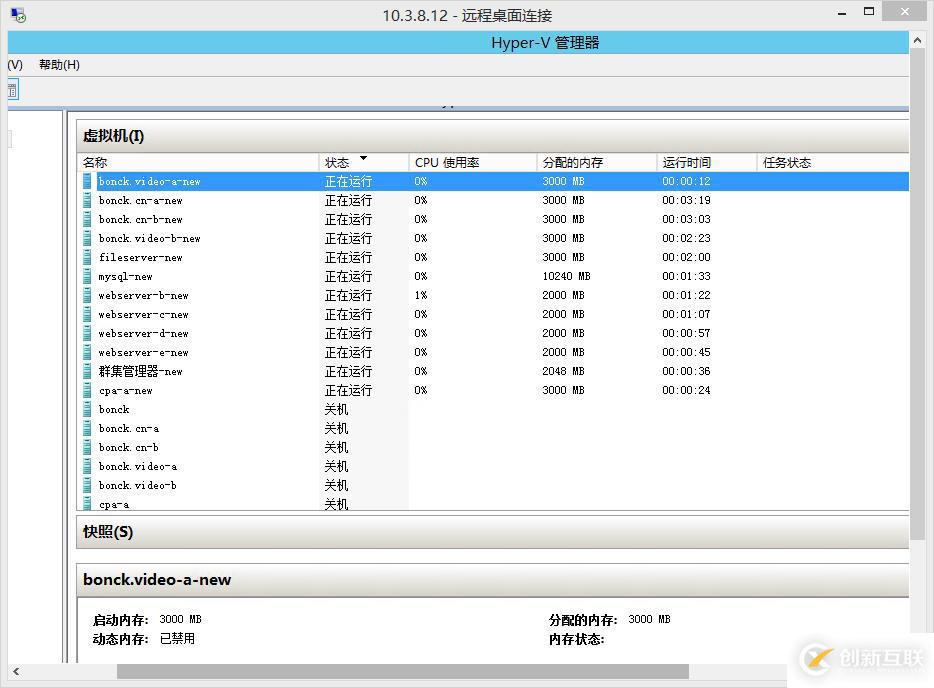This screenshot has width=934, height=688.
Task: Click the VM icon beside 群集管理器-new
Action: coord(88,372)
